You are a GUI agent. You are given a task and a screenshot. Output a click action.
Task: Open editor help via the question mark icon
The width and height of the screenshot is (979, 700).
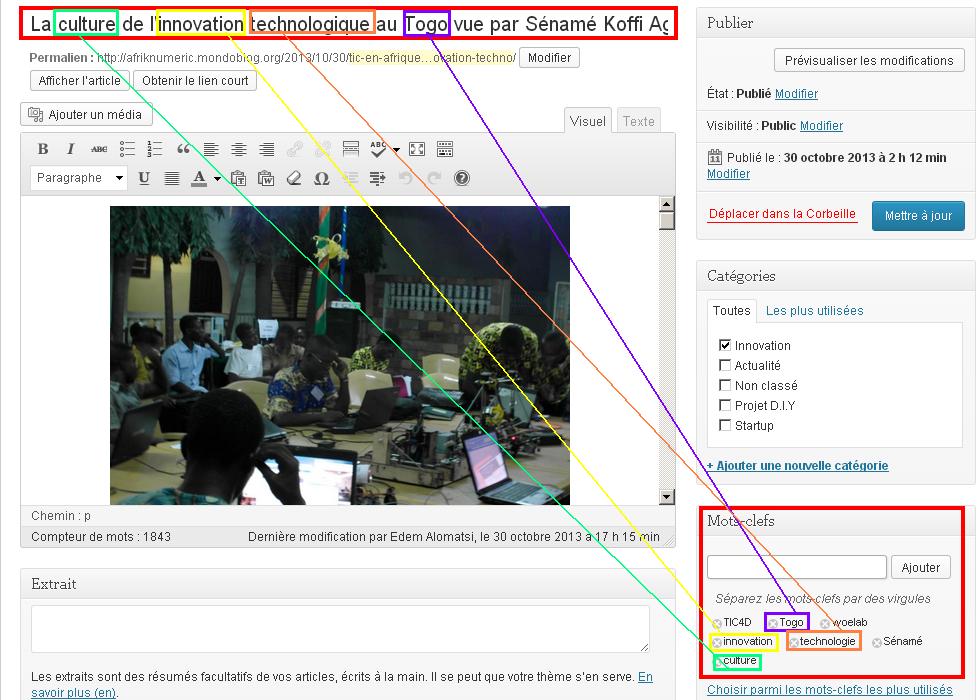(x=462, y=178)
